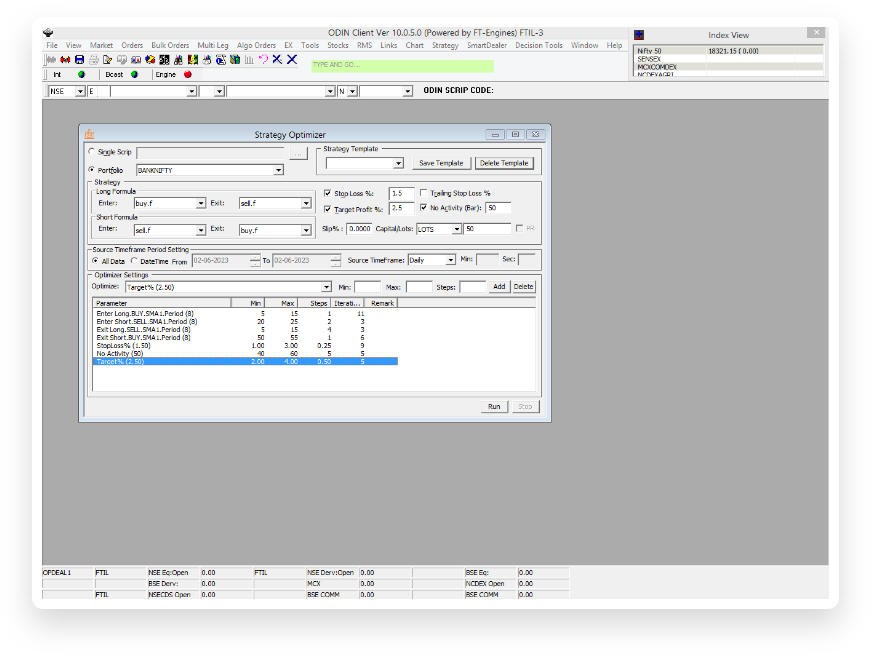Click the Run button

494,407
